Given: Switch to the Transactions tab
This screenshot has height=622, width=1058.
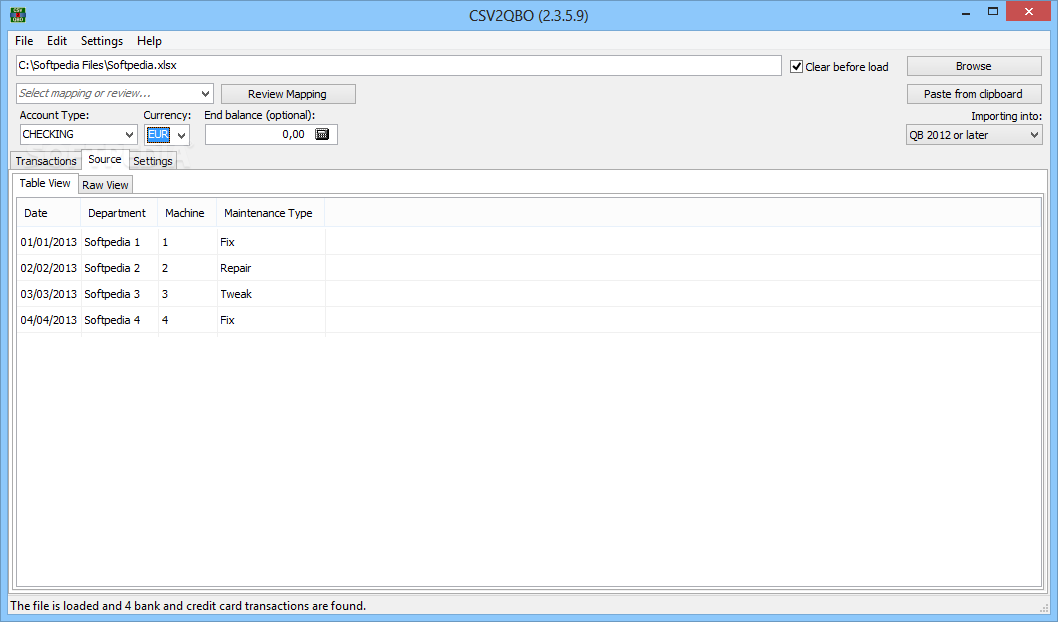Looking at the screenshot, I should [46, 161].
